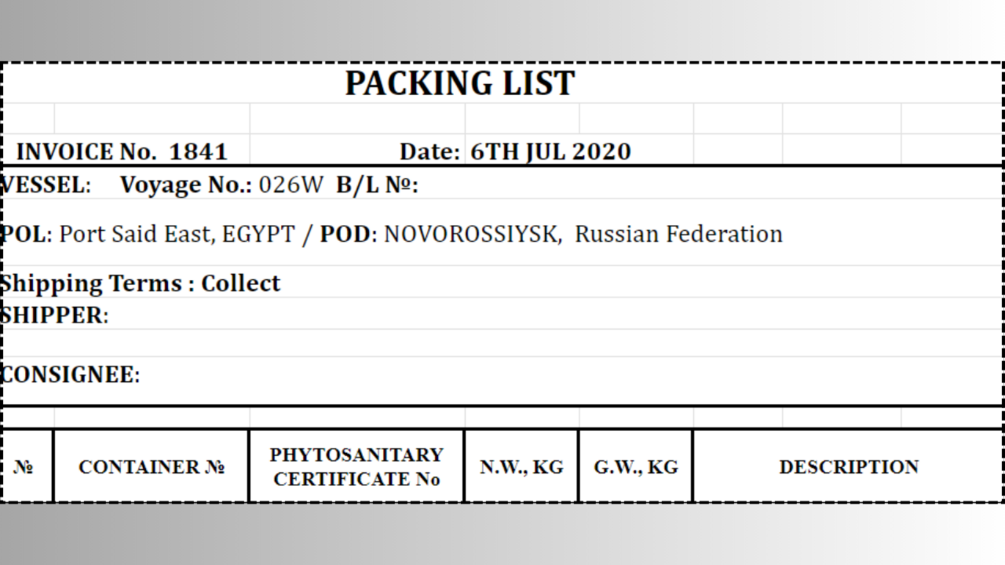
Task: Select the VESSEL and Voyage No. row
Action: [502, 183]
